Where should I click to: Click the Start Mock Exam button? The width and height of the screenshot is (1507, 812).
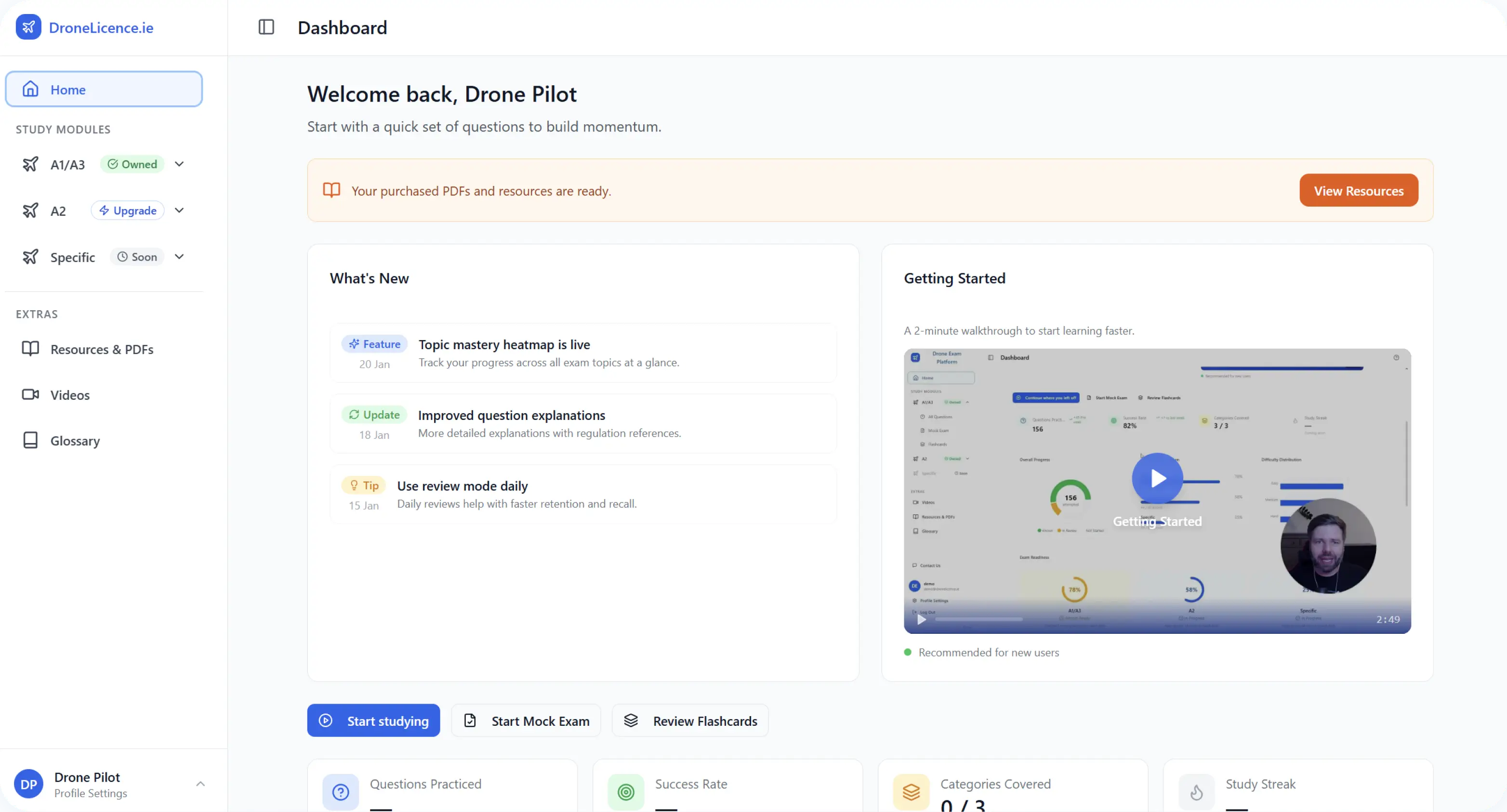(x=526, y=721)
